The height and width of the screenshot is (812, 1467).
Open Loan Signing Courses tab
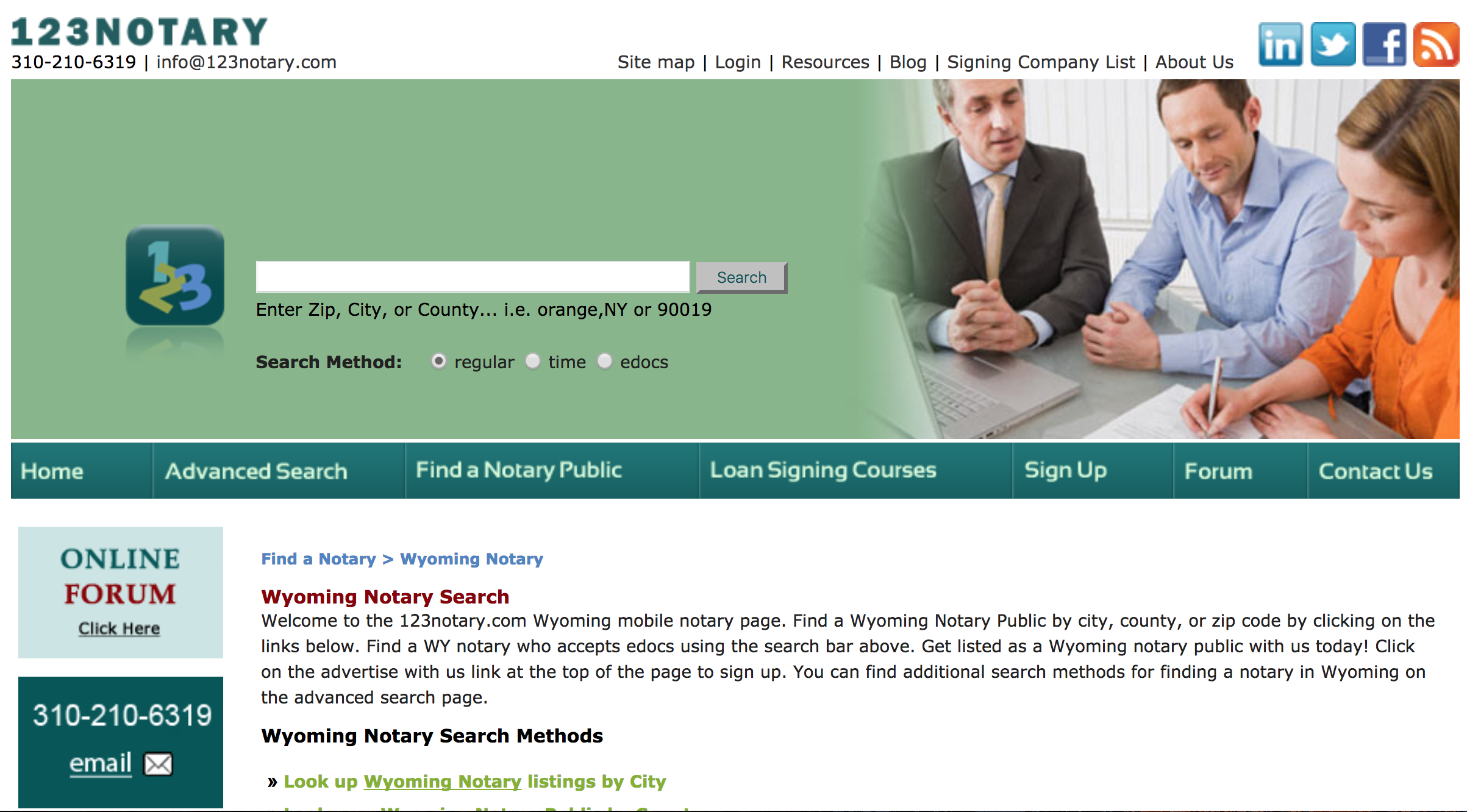[x=855, y=471]
